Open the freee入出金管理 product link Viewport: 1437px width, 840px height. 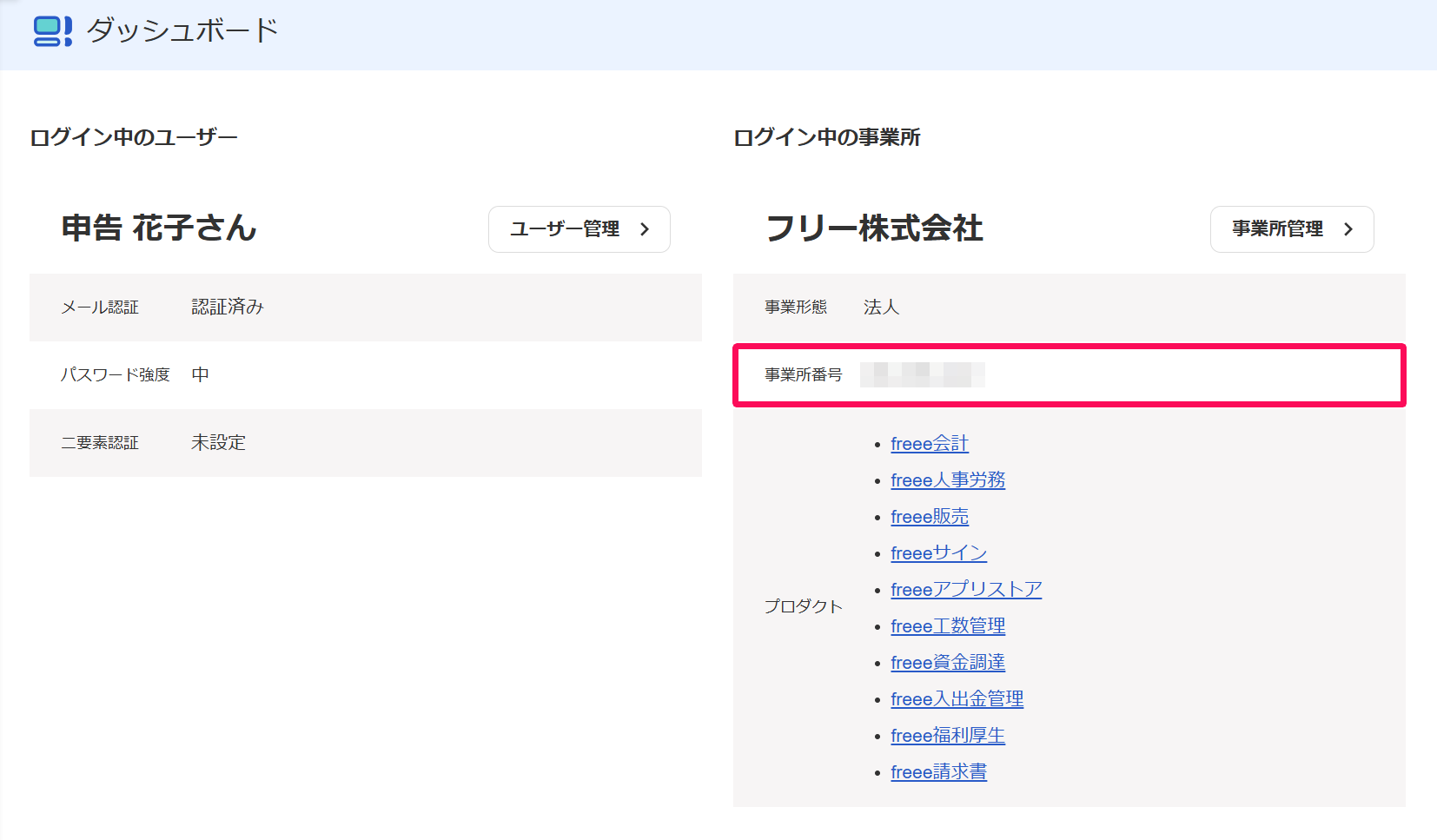coord(956,698)
